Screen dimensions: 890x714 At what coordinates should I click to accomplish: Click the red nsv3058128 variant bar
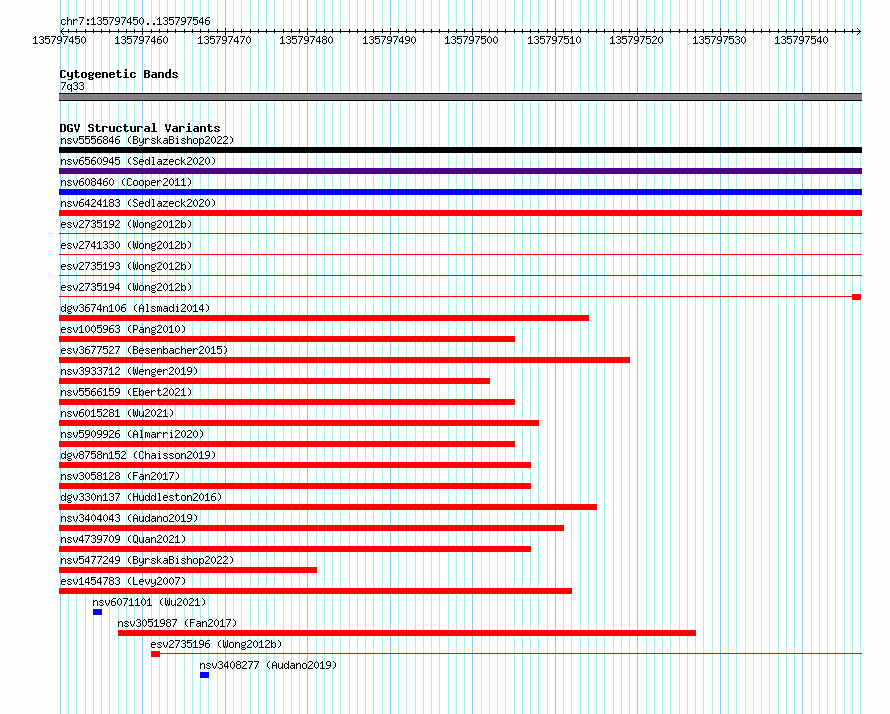pyautogui.click(x=295, y=486)
